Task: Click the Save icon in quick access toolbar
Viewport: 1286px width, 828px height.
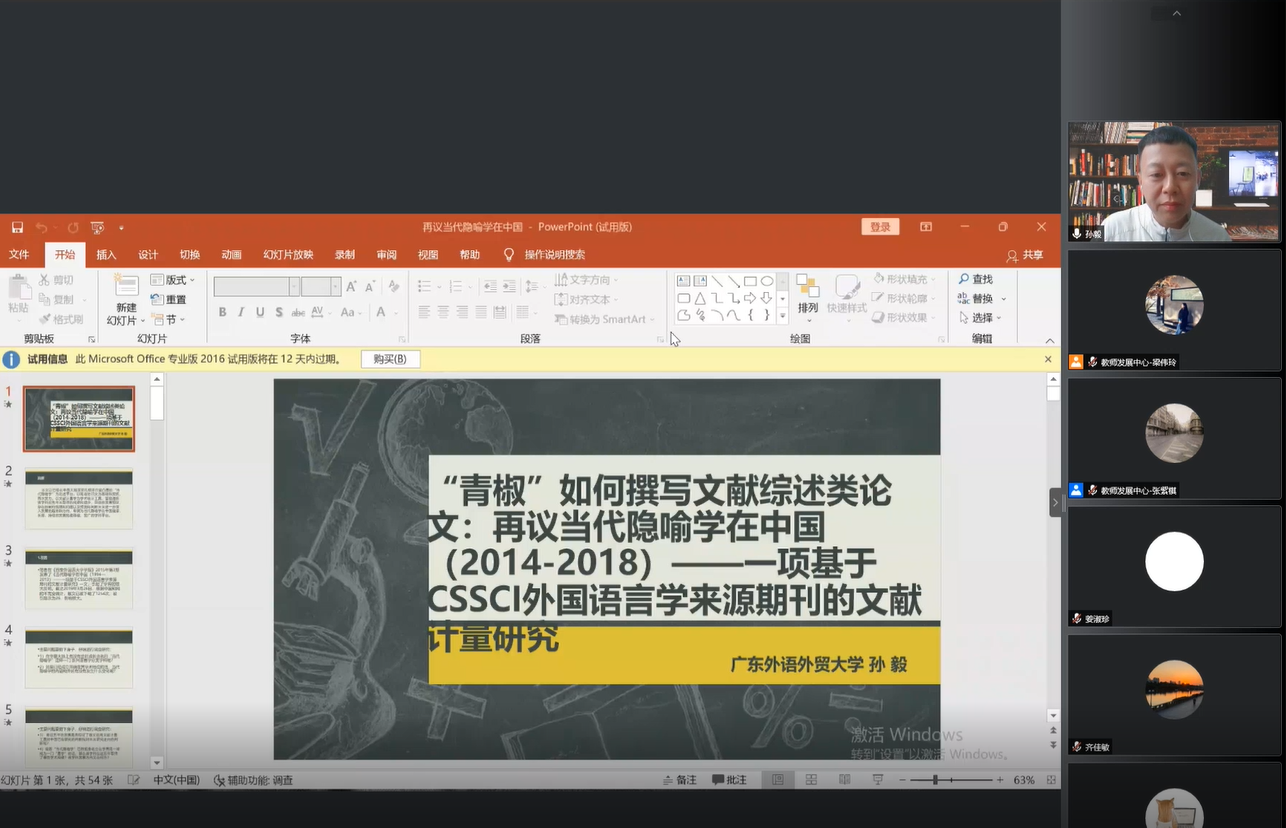Action: 17,227
